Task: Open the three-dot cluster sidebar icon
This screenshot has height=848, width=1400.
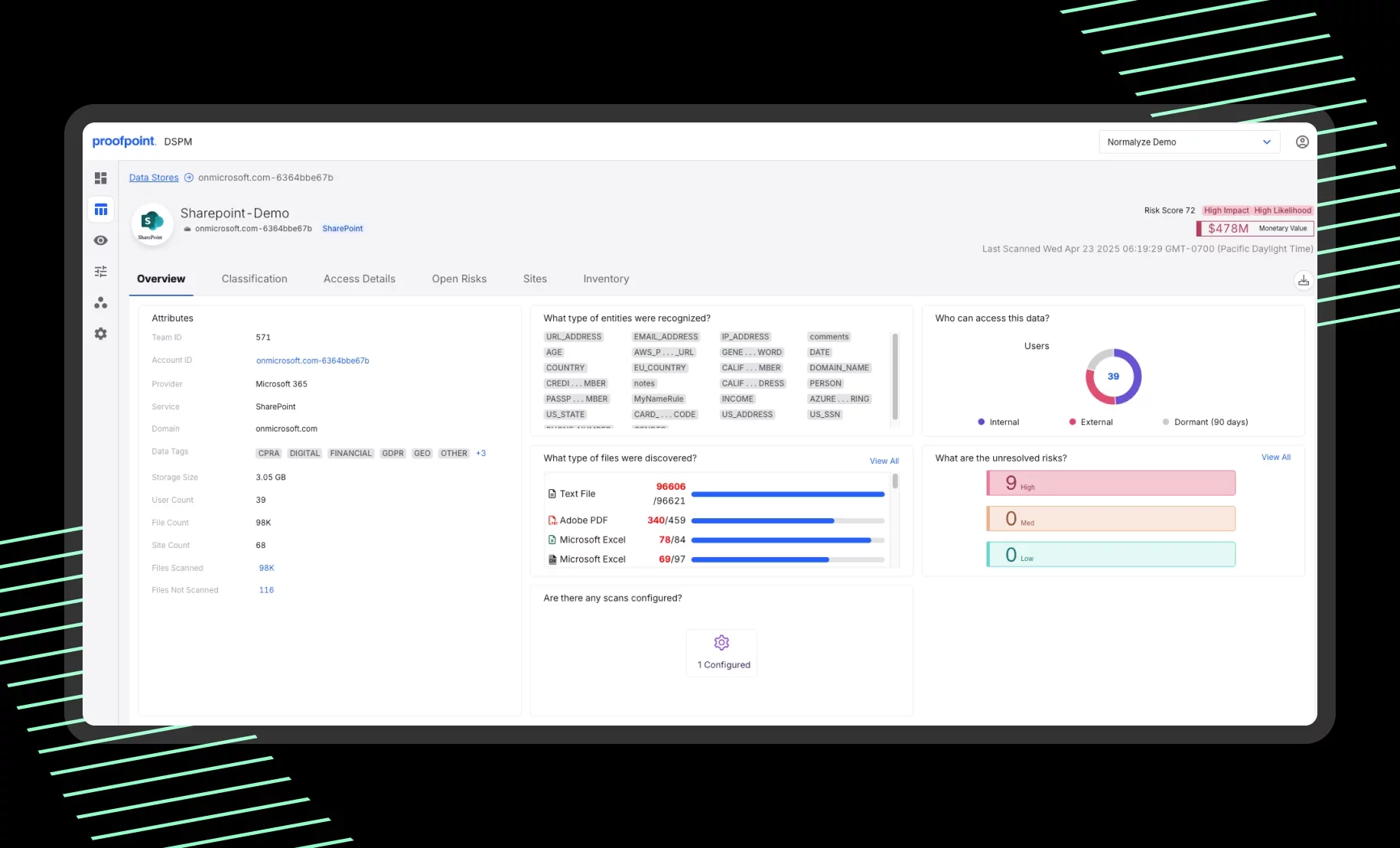Action: pos(100,303)
